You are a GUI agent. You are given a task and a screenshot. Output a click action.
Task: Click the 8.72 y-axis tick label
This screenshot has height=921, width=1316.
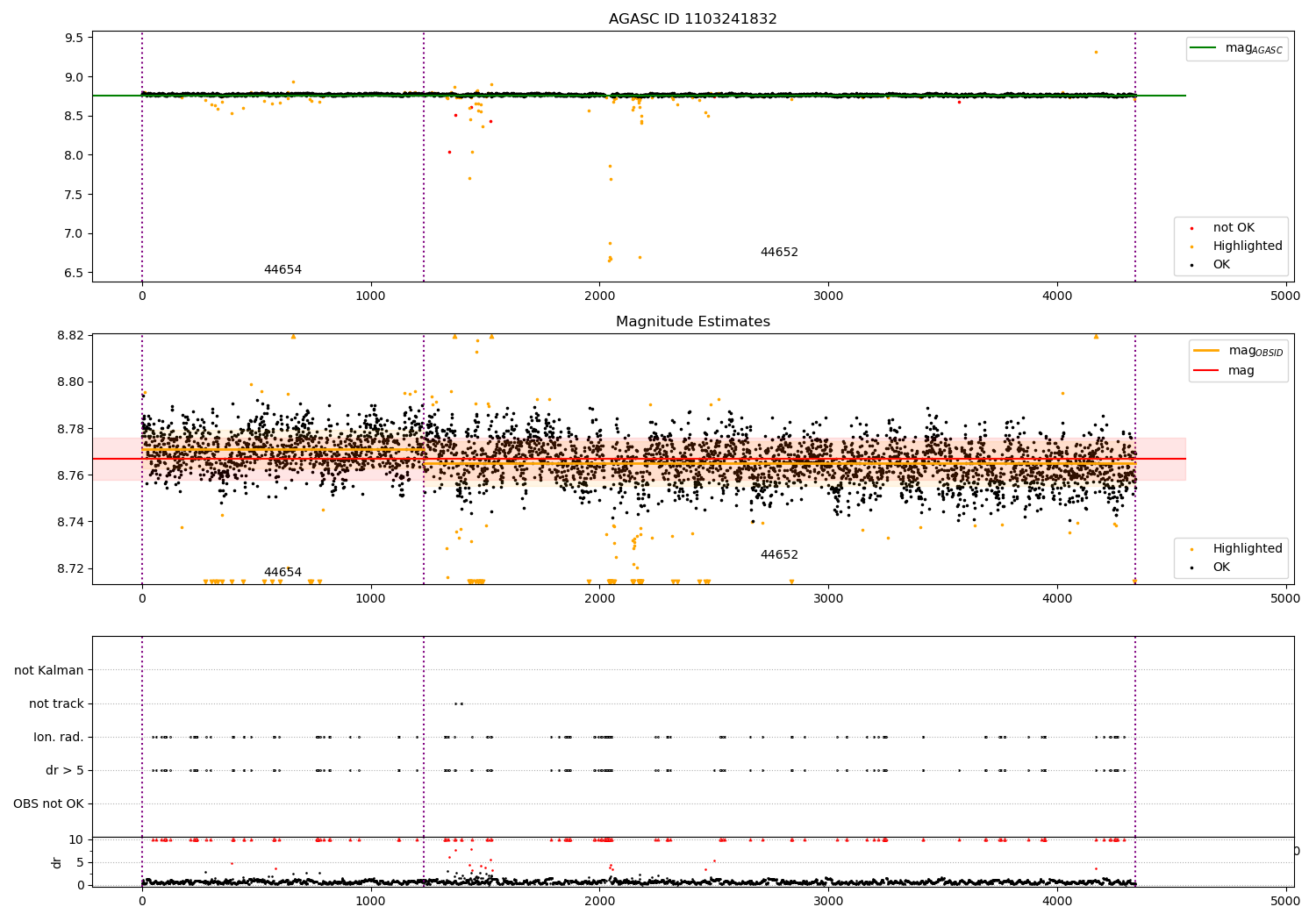70,568
